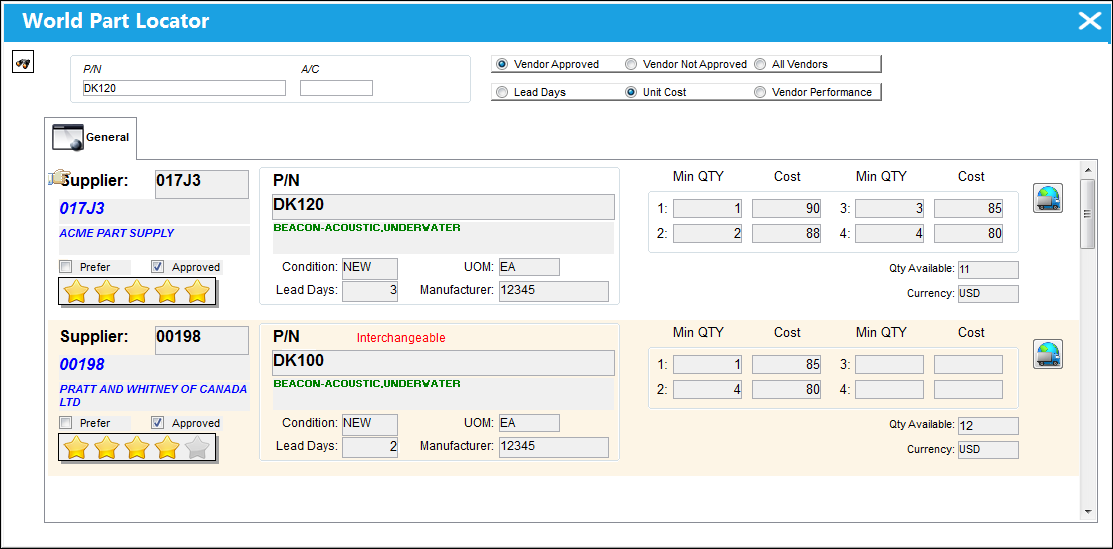Click supplier code box 00198
Viewport: 1113px width, 549px height.
point(202,340)
